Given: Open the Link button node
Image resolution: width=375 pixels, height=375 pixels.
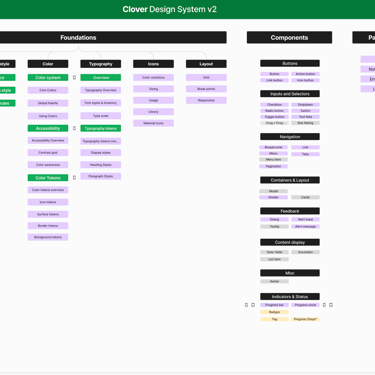Looking at the screenshot, I should pos(274,80).
